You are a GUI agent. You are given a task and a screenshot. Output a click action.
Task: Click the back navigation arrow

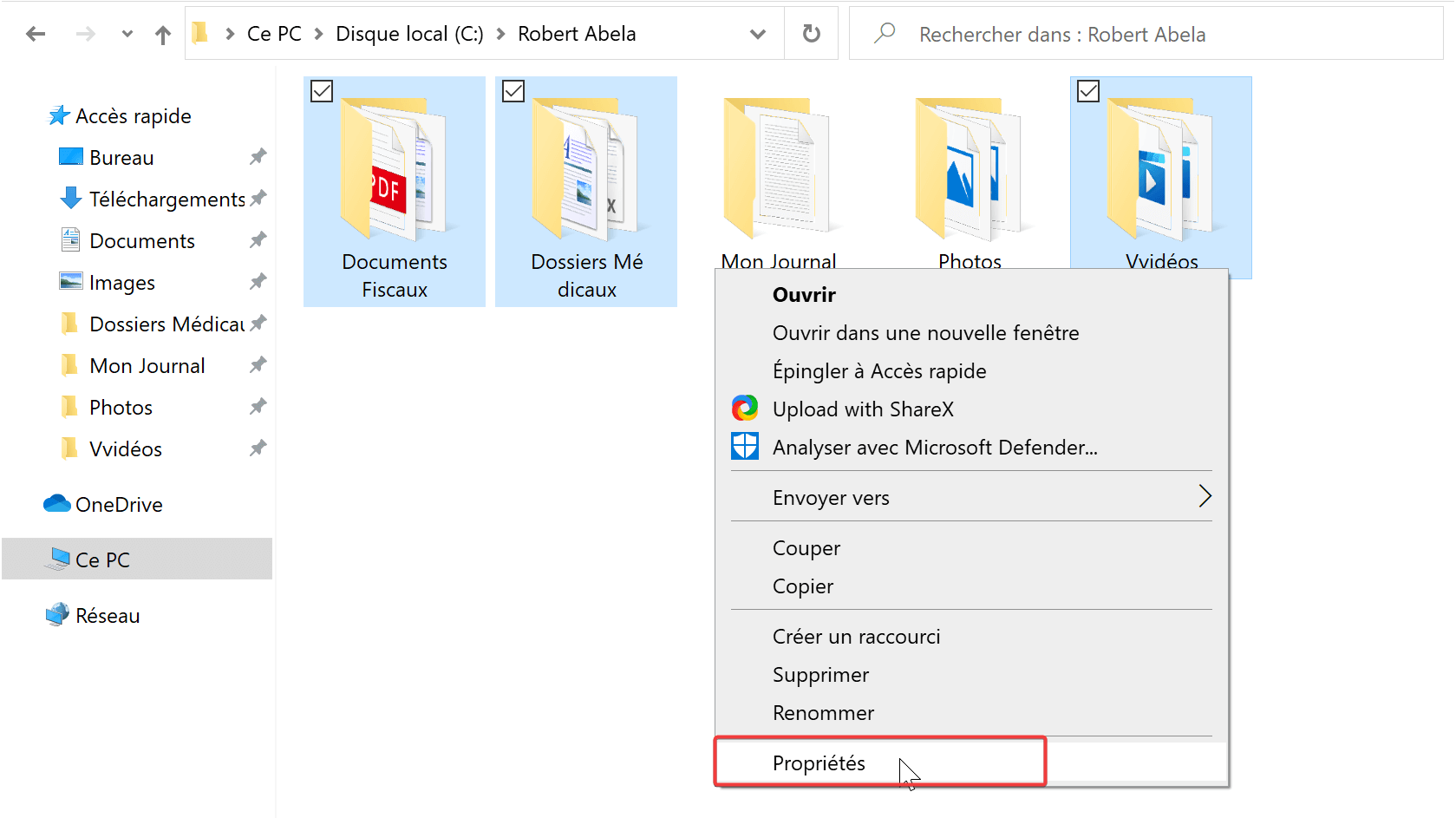(35, 33)
